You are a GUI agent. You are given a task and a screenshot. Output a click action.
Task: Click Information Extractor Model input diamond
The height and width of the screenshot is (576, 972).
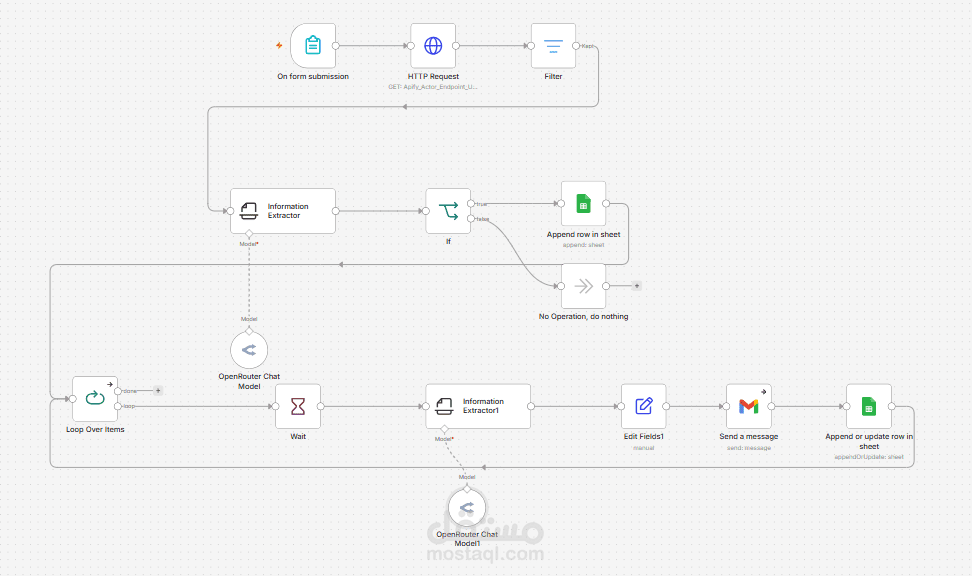click(249, 234)
